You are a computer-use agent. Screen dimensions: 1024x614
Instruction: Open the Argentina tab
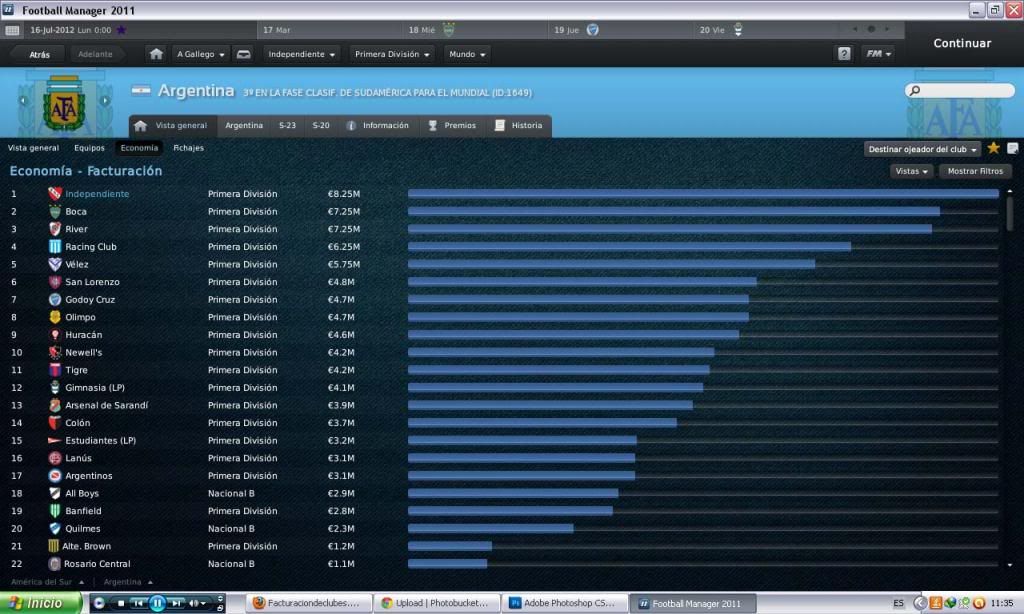click(244, 125)
